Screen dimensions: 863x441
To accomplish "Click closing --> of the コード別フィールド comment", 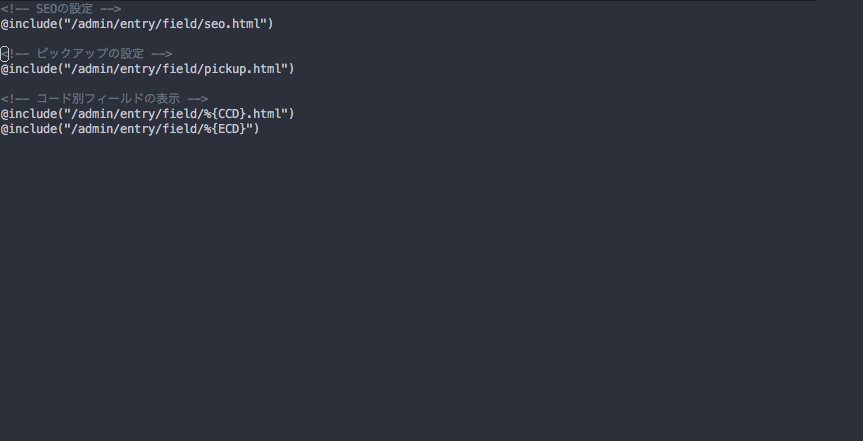I will pyautogui.click(x=198, y=99).
